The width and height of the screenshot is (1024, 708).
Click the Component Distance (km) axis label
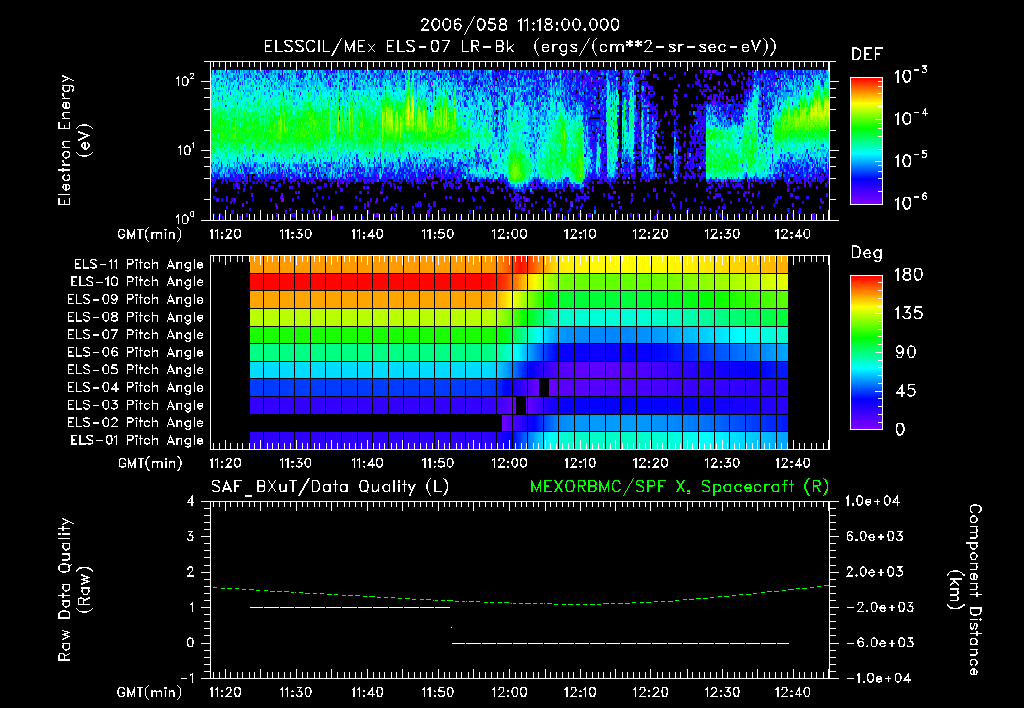pos(965,590)
